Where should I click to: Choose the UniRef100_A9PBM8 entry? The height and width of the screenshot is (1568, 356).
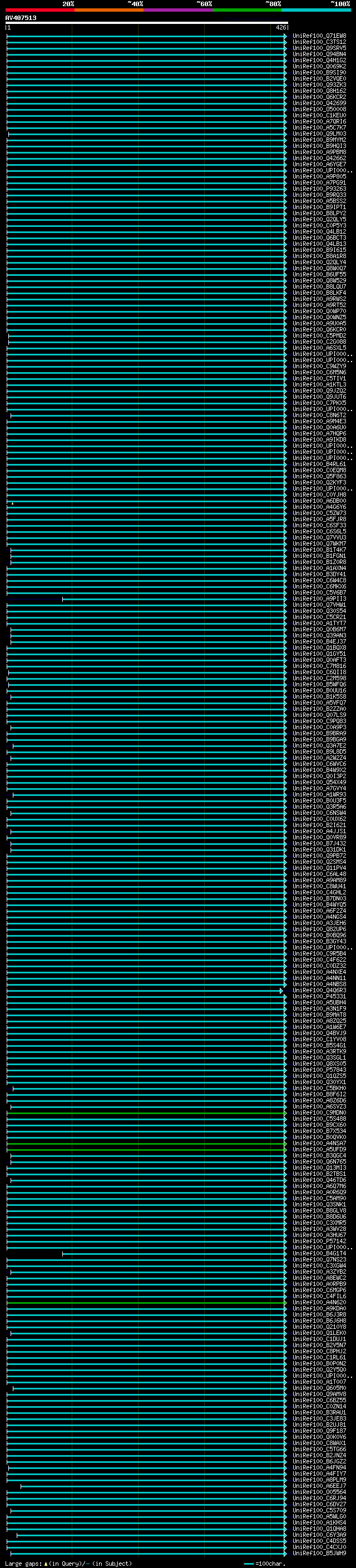[319, 152]
